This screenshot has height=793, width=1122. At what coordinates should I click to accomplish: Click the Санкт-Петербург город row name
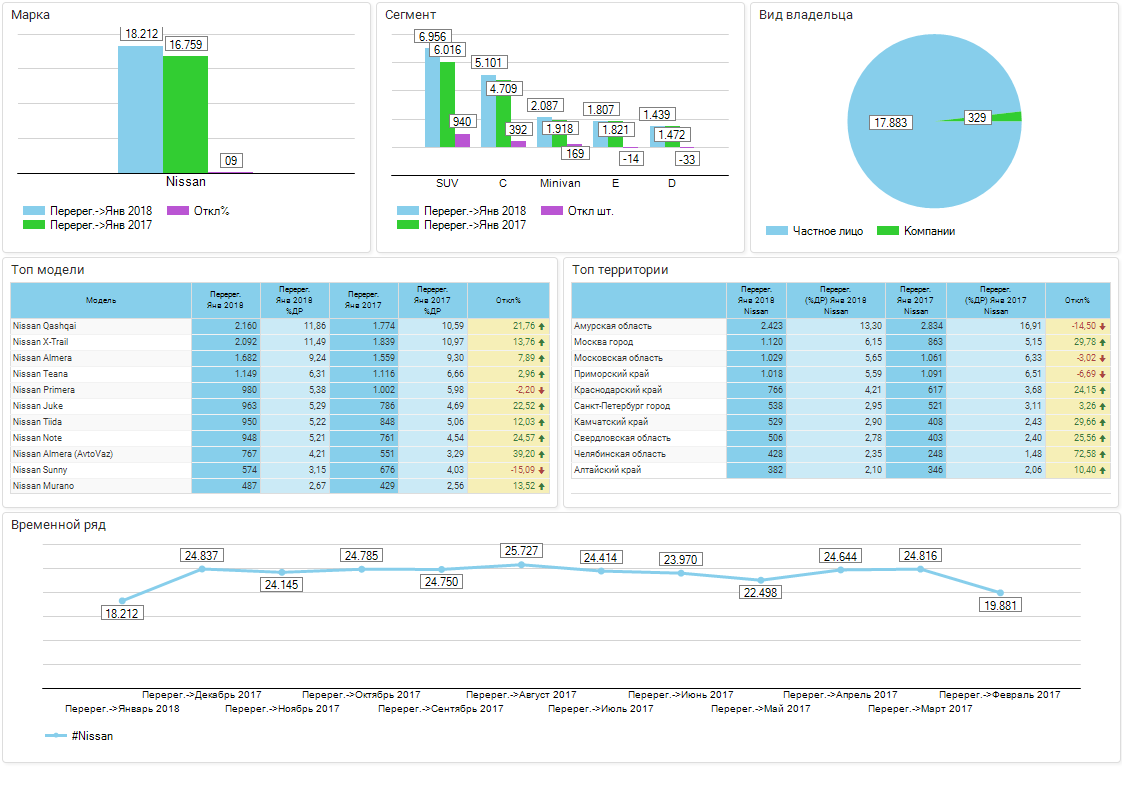point(622,407)
